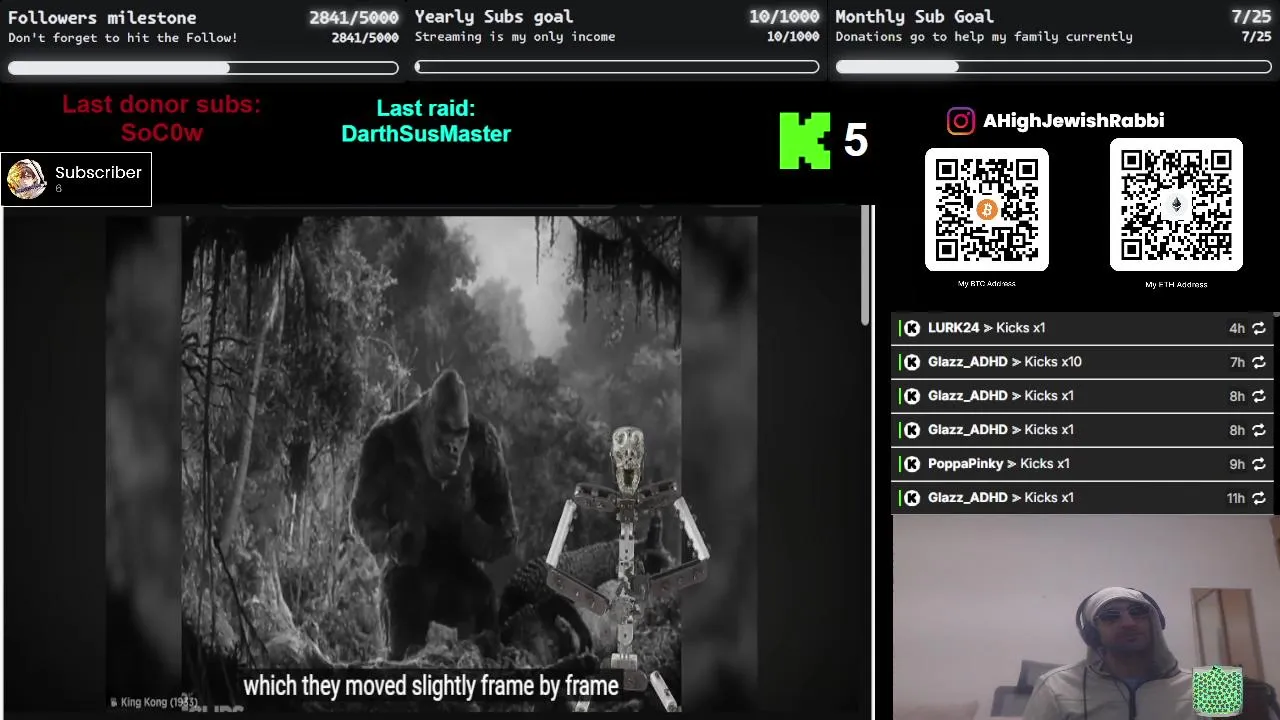Viewport: 1280px width, 720px height.
Task: Click the Subscriber badge avatar
Action: pos(26,180)
